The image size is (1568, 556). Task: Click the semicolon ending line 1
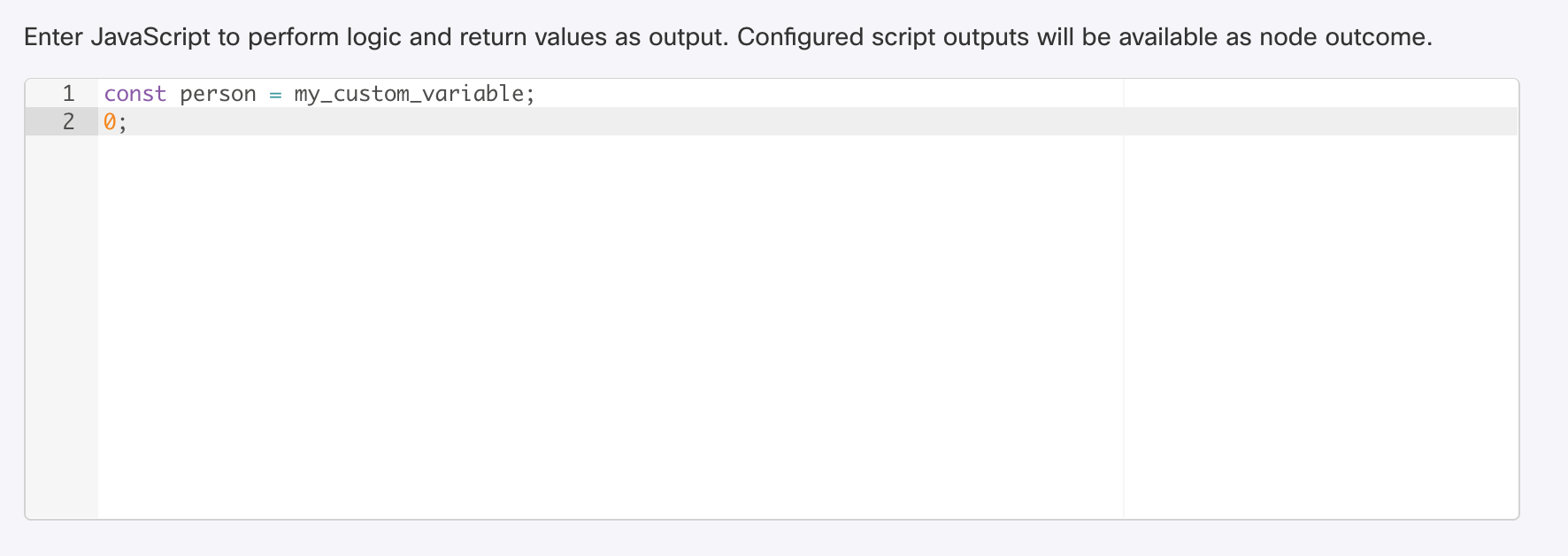click(531, 94)
